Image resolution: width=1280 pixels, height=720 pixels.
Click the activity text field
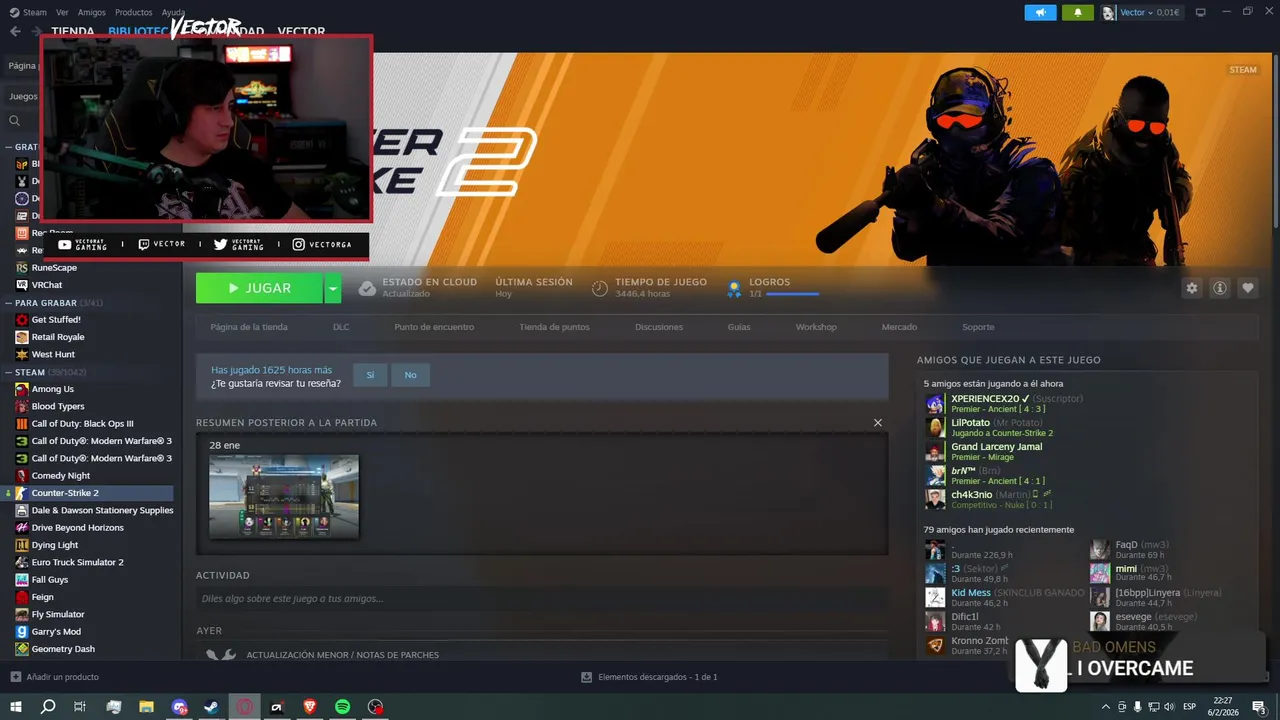pyautogui.click(x=542, y=598)
